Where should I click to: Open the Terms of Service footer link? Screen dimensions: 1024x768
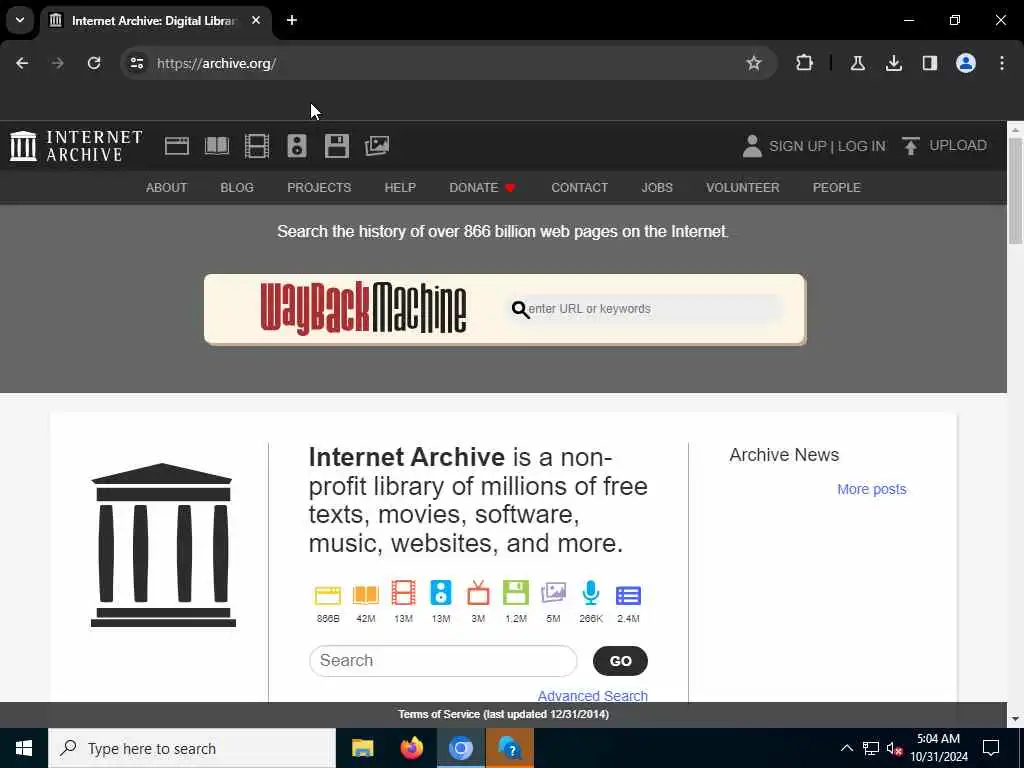504,714
